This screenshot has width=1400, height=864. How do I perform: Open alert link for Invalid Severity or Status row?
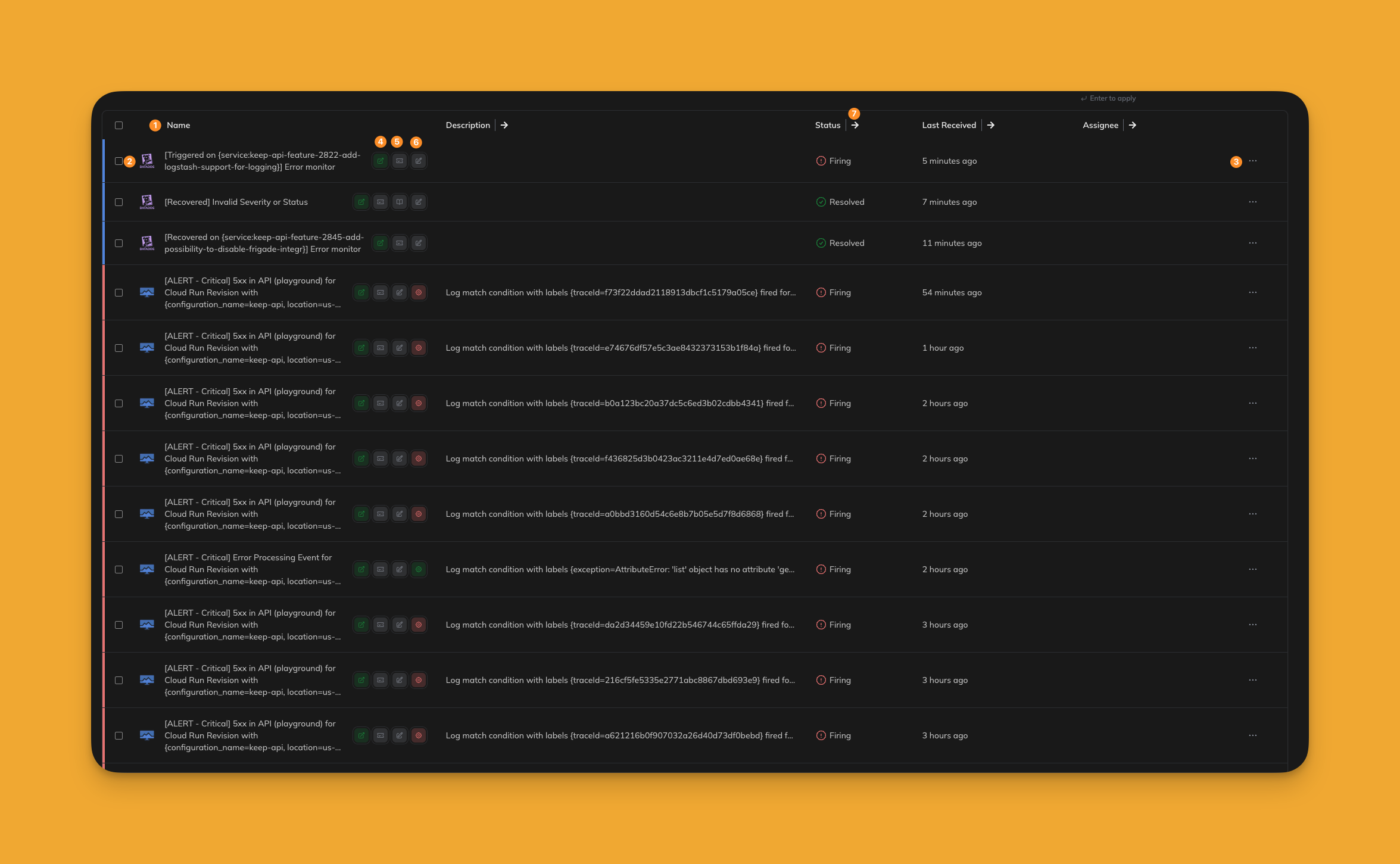(361, 202)
